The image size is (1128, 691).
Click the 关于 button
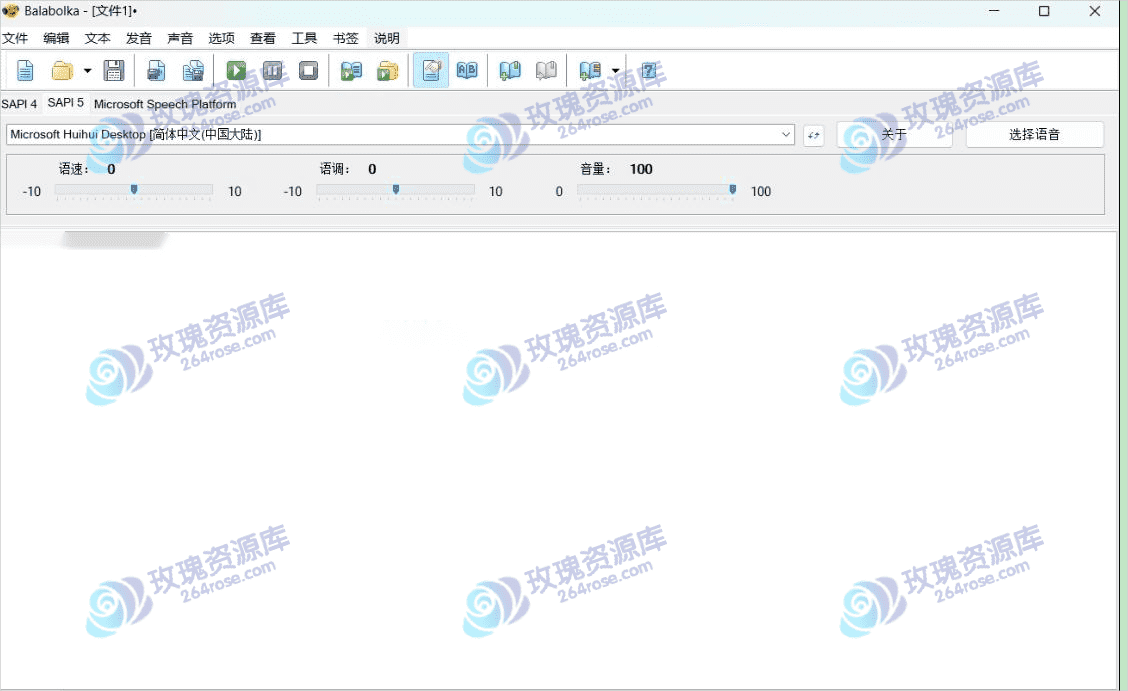894,134
